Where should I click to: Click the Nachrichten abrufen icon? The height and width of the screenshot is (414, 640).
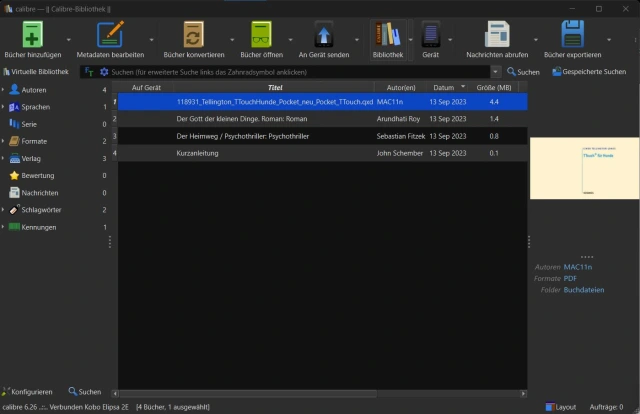coord(497,34)
